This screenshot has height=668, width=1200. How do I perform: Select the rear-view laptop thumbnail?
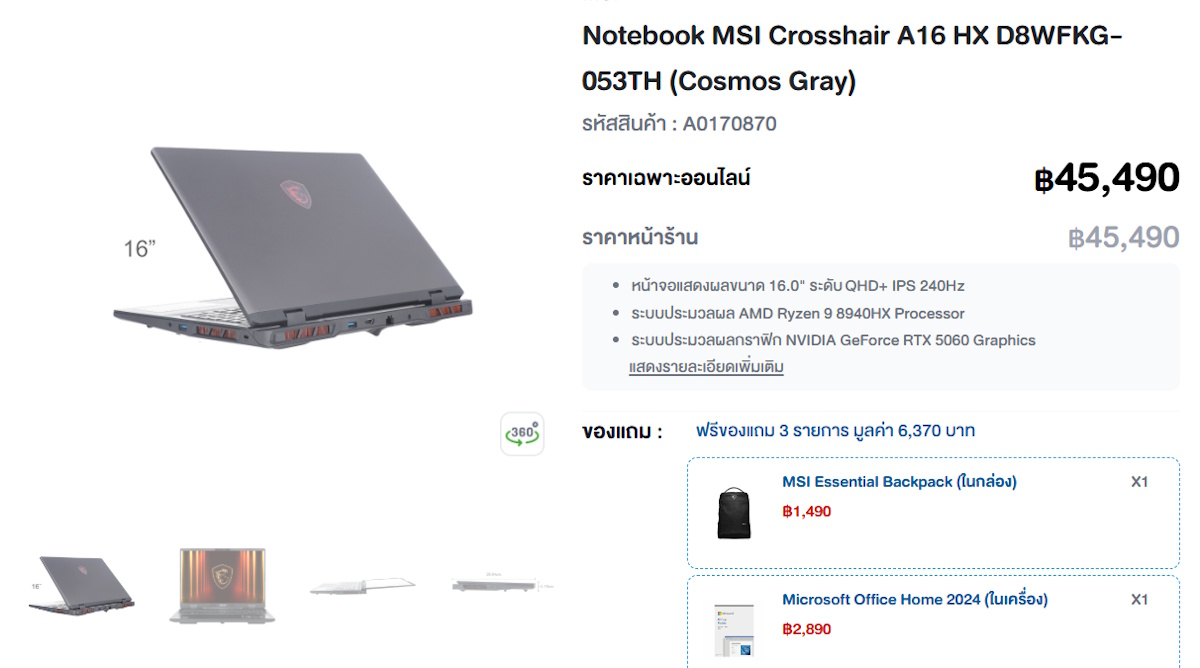[x=82, y=584]
